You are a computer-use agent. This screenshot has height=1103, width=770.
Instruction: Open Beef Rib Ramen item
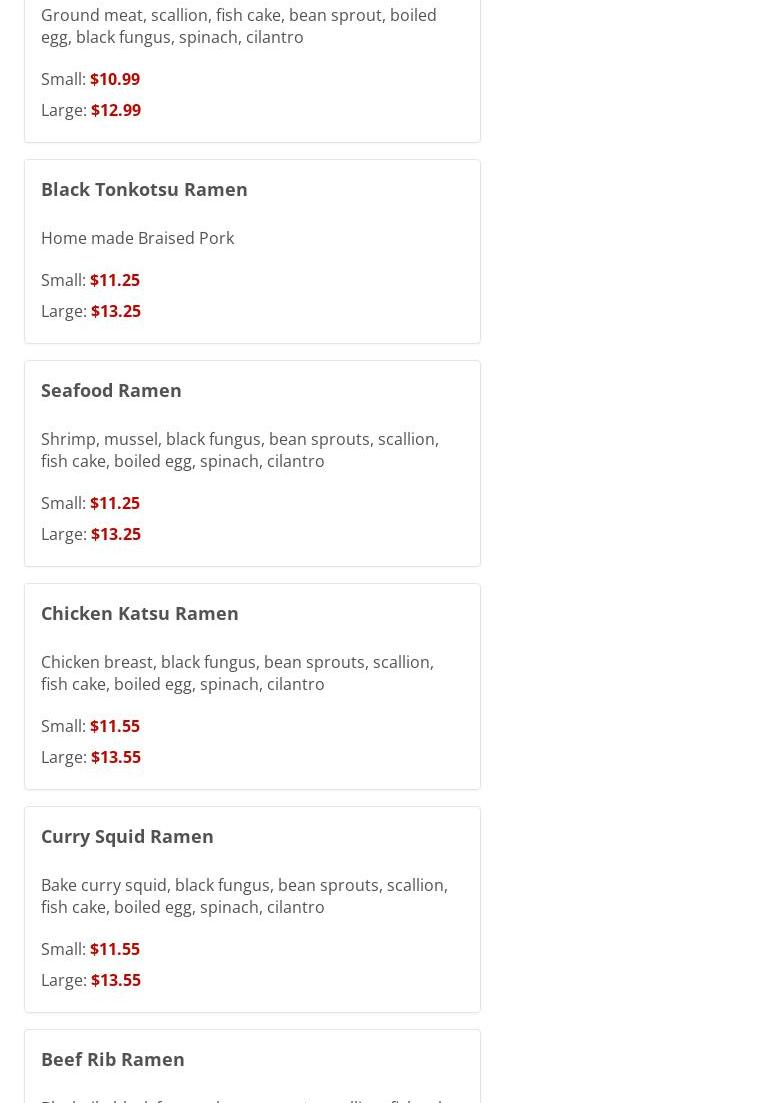tap(113, 1059)
